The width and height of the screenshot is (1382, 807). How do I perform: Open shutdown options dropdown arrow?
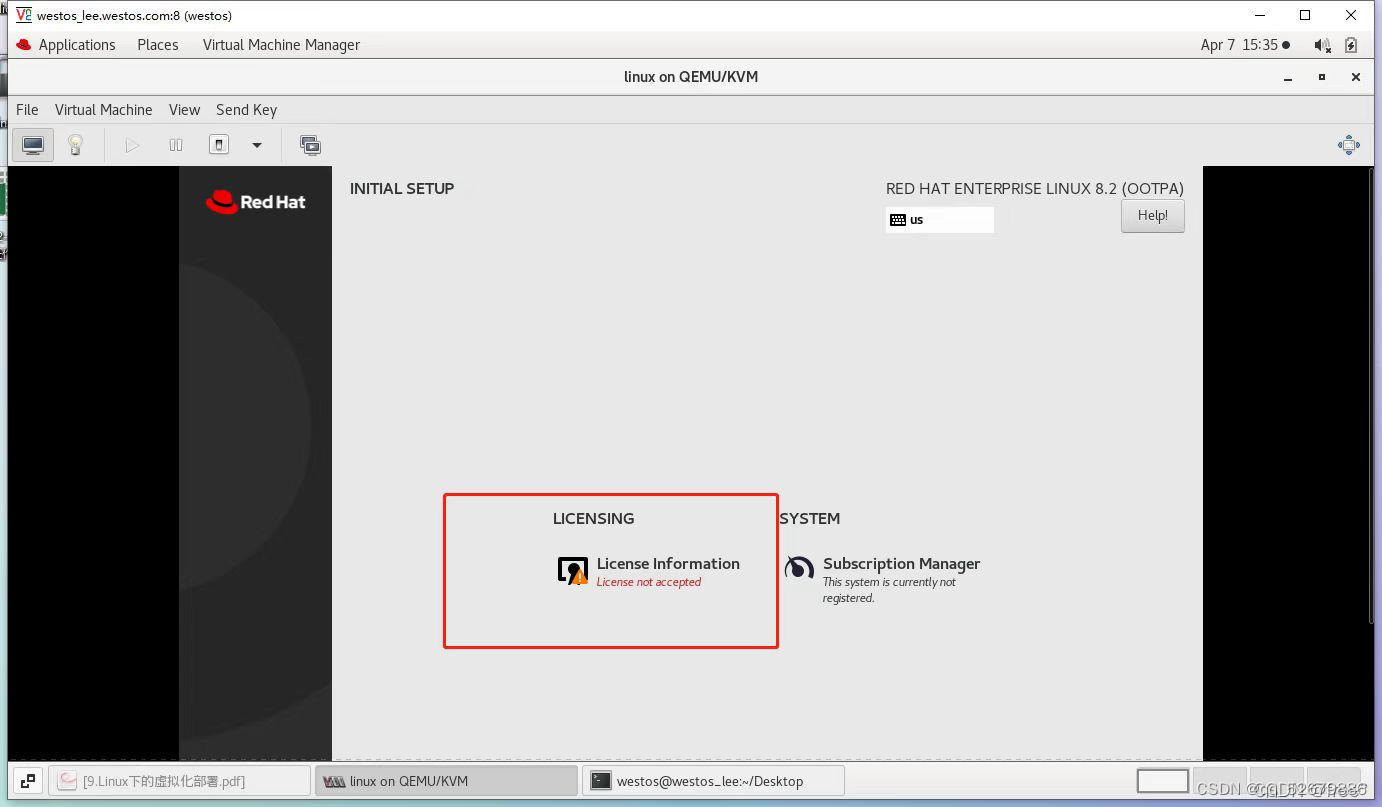pos(257,145)
